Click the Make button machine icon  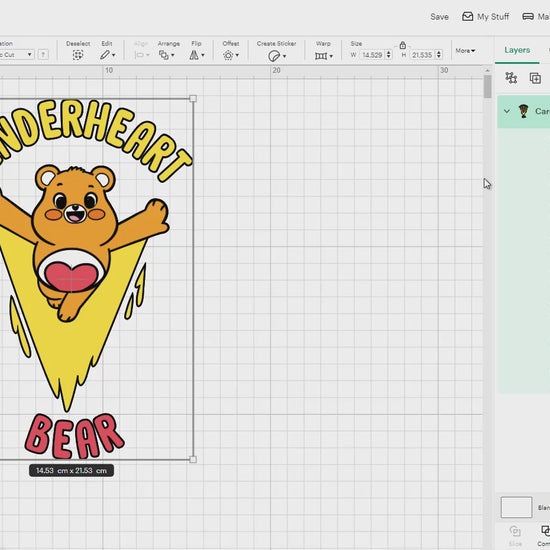click(528, 16)
